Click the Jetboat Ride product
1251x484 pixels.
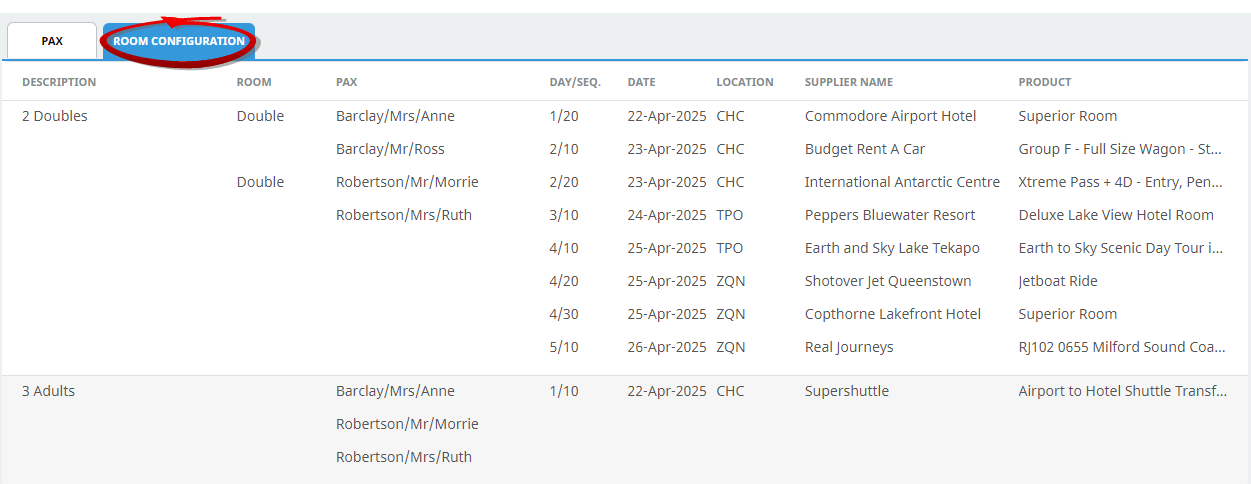point(1058,281)
